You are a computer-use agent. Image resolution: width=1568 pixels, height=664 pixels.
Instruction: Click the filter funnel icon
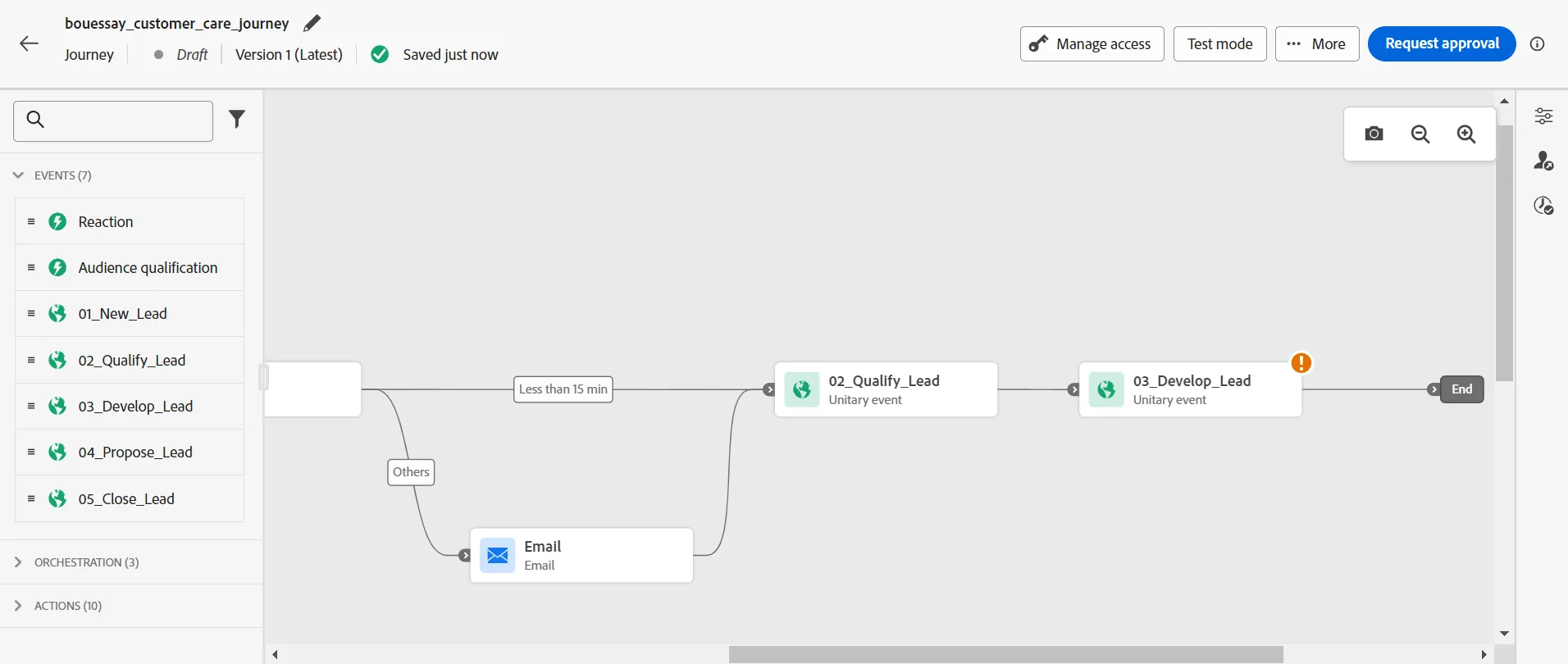(237, 120)
